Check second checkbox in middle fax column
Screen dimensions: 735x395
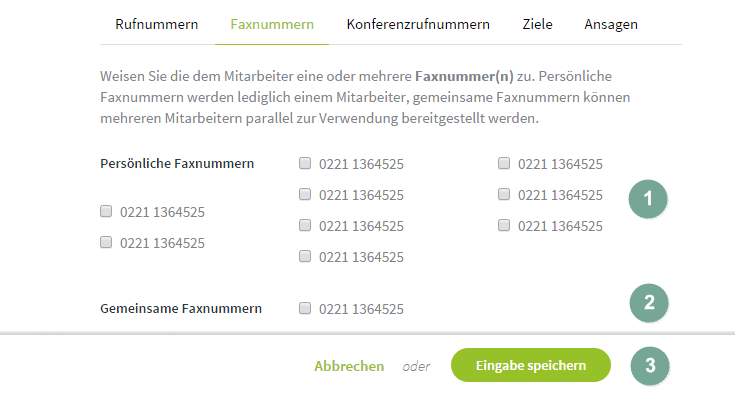305,194
